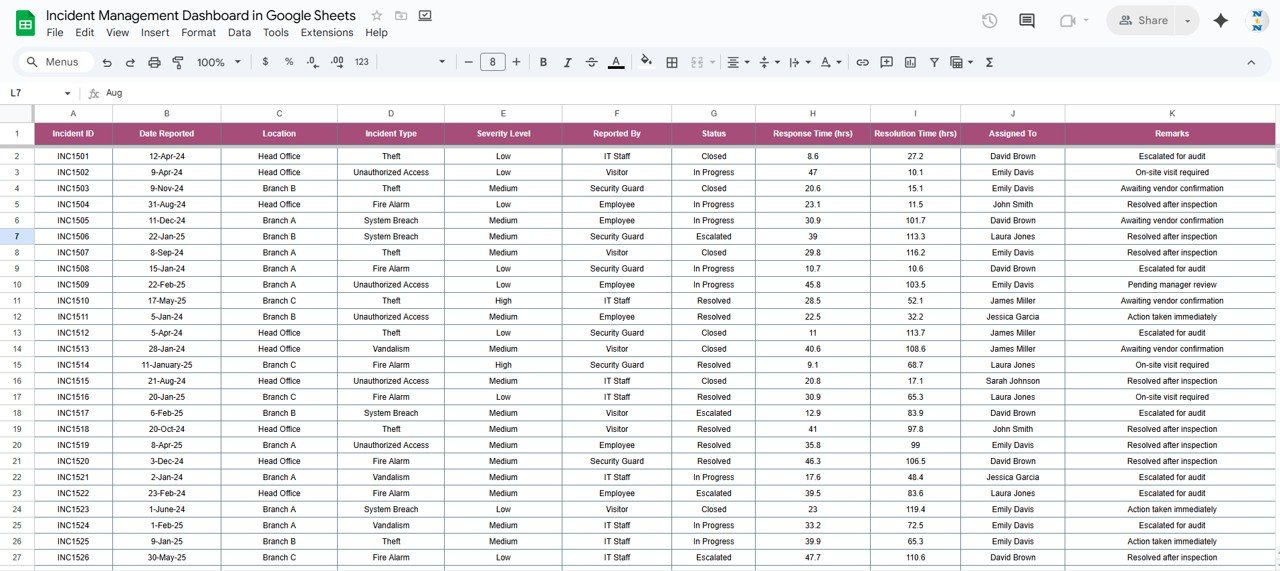Viewport: 1280px width, 571px height.
Task: Click the Redo icon
Action: [x=130, y=62]
